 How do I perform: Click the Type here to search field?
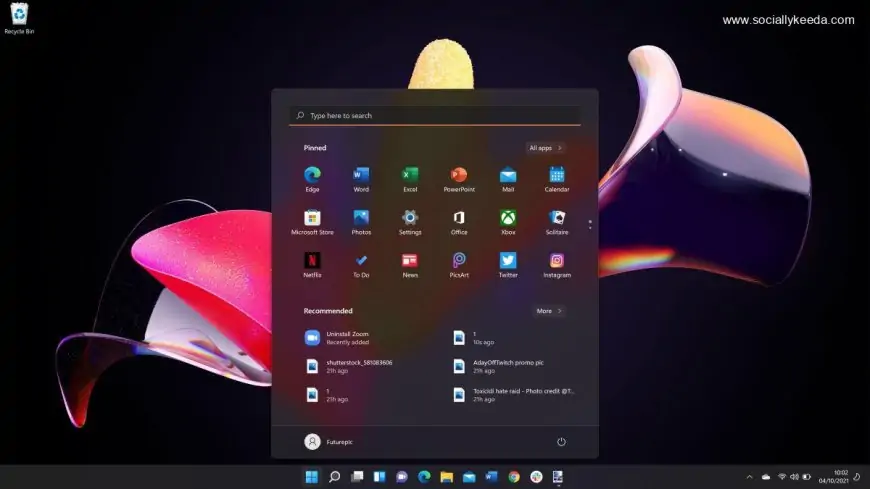[x=435, y=115]
